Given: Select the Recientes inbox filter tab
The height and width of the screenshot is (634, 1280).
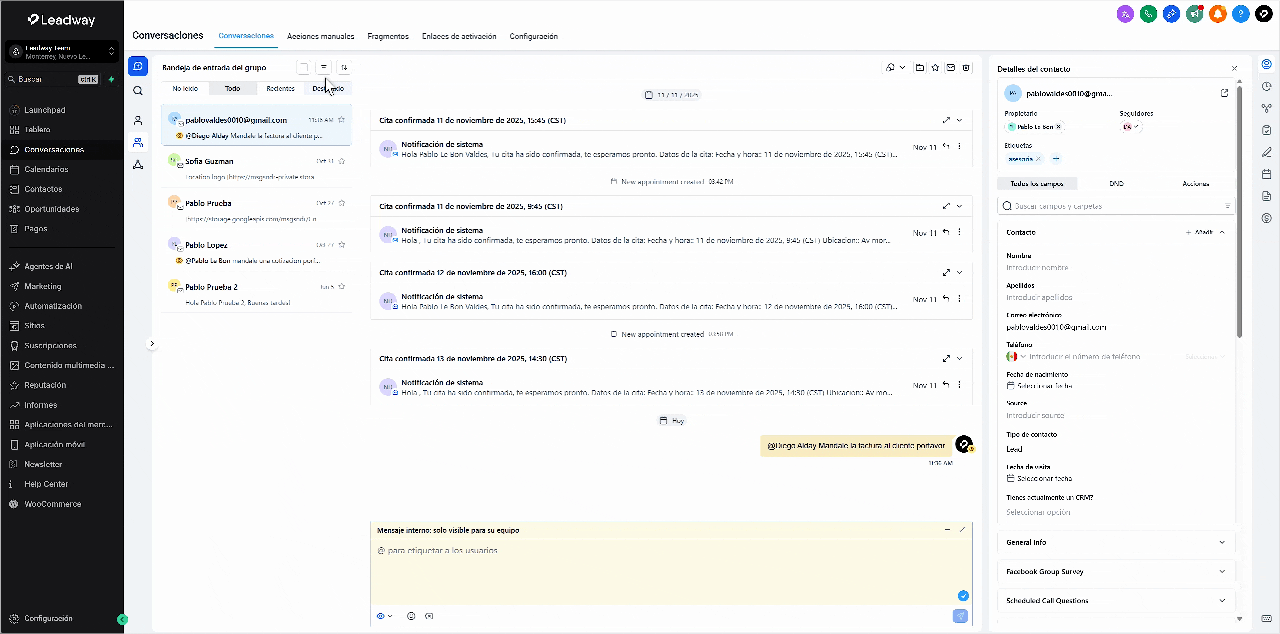Looking at the screenshot, I should (280, 89).
